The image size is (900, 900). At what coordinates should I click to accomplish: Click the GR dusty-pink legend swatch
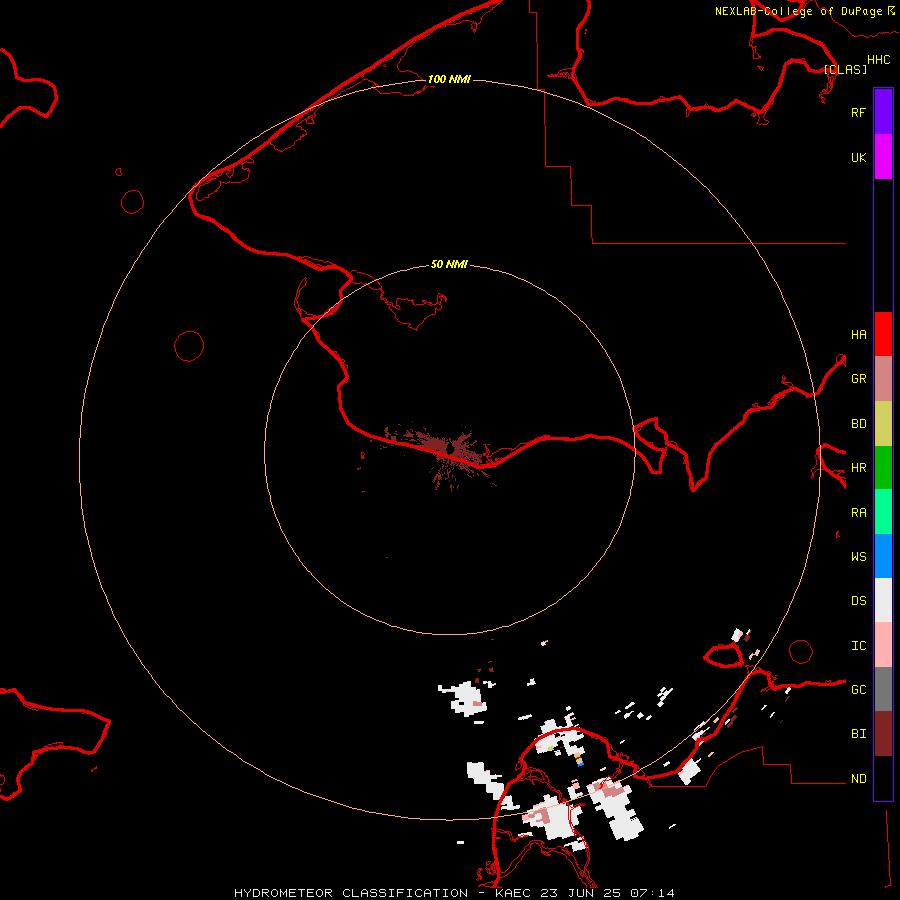click(x=883, y=379)
